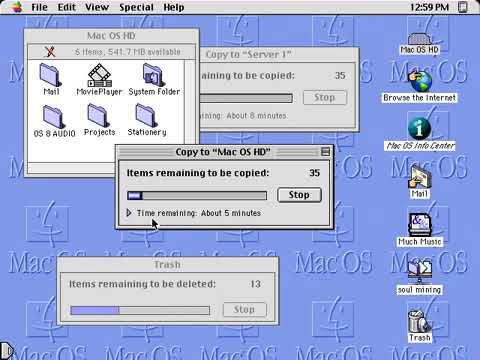Click the Mac OS HD window vertical scrollbar
This screenshot has width=480, height=360.
[189, 102]
